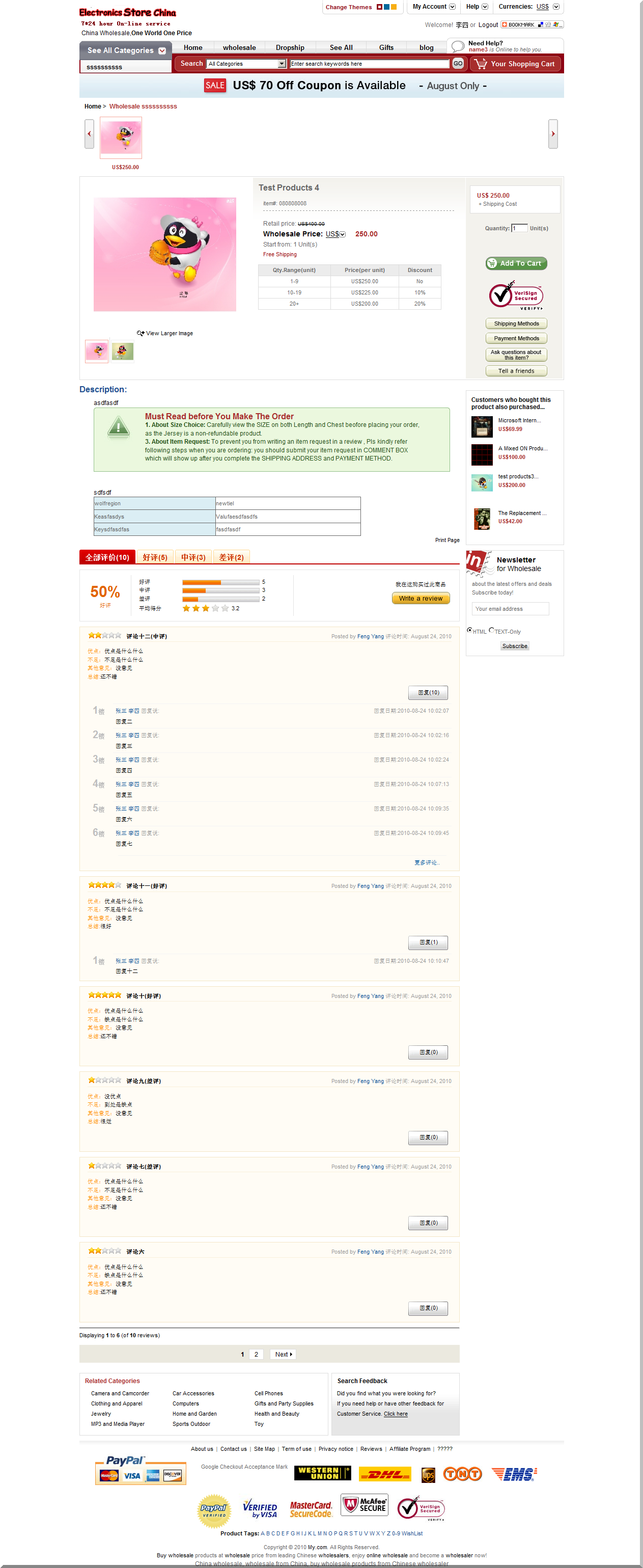
Task: Click the McAfee Secure badge
Action: coord(365,1505)
